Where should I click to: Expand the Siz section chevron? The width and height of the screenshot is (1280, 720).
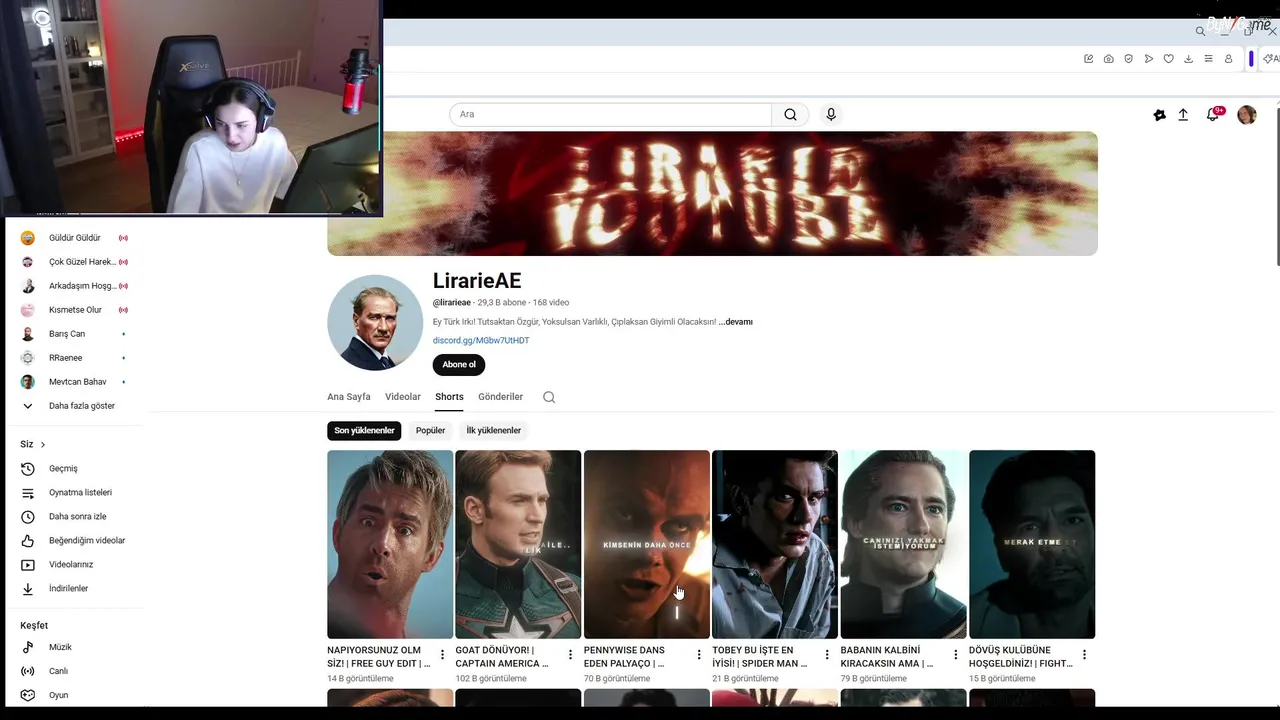tap(43, 444)
